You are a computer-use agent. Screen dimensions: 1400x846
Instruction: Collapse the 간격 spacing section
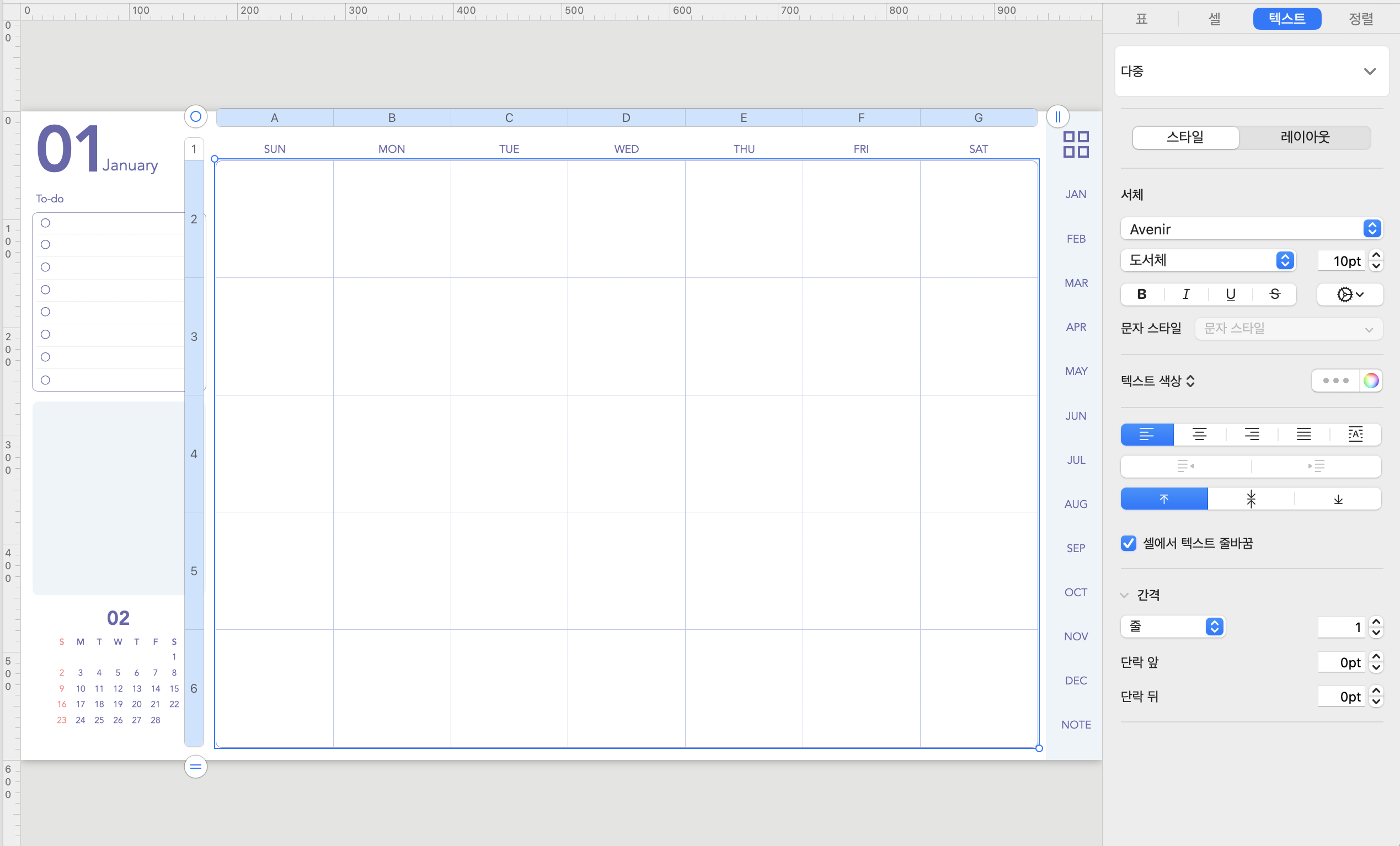(x=1124, y=595)
